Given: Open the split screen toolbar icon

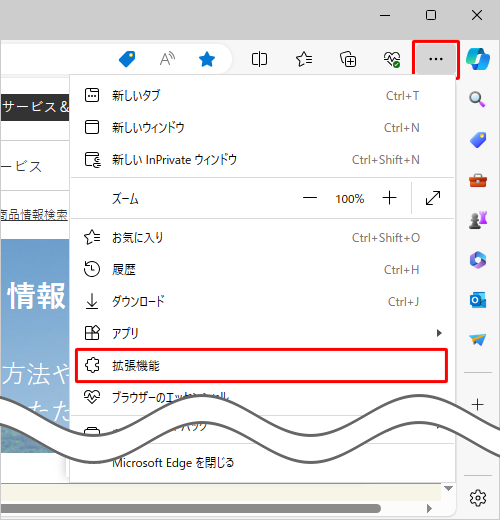Looking at the screenshot, I should pos(259,59).
